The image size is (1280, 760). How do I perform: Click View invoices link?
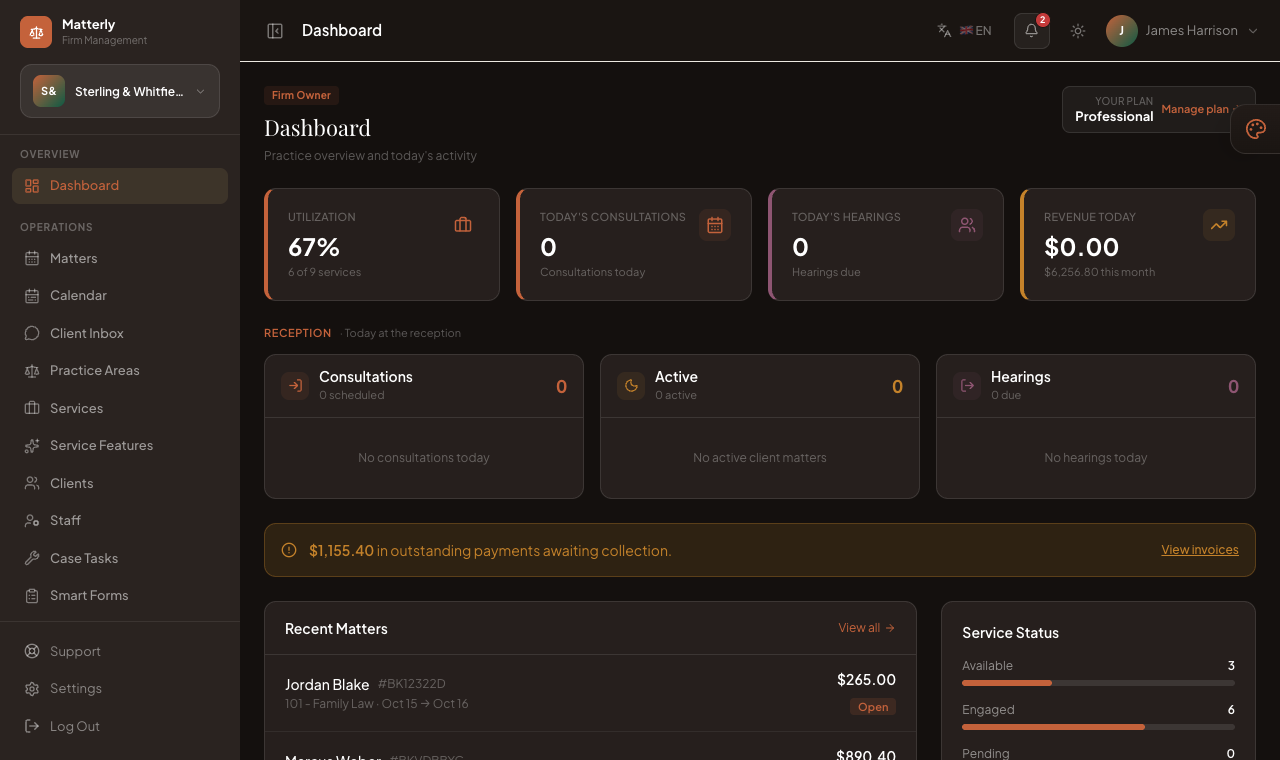pyautogui.click(x=1200, y=550)
